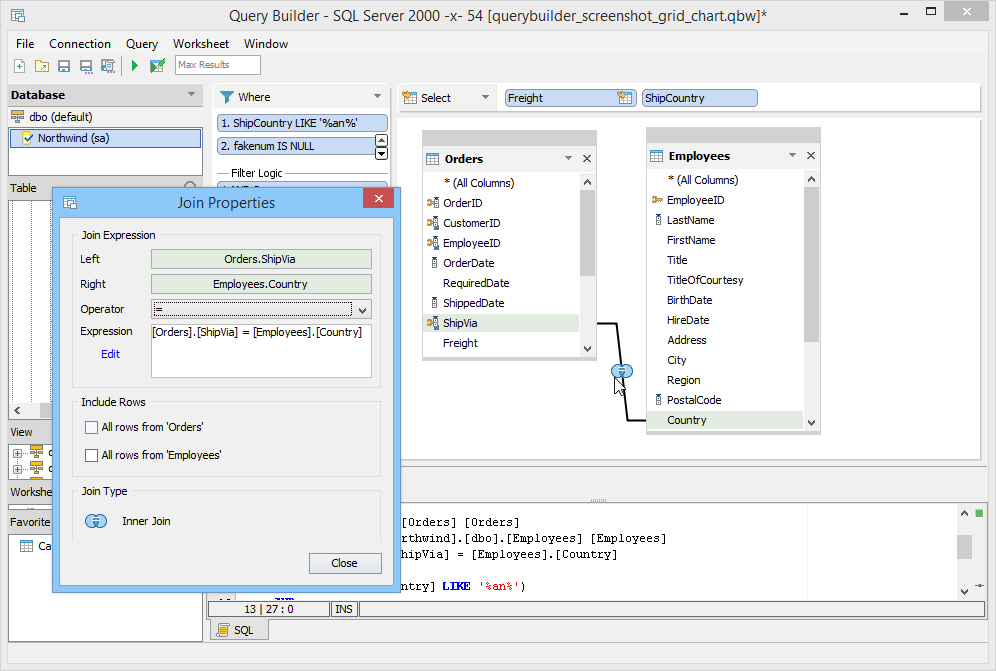Select the Northwind (sa) database checkbox item
This screenshot has width=996, height=671.
[x=28, y=138]
